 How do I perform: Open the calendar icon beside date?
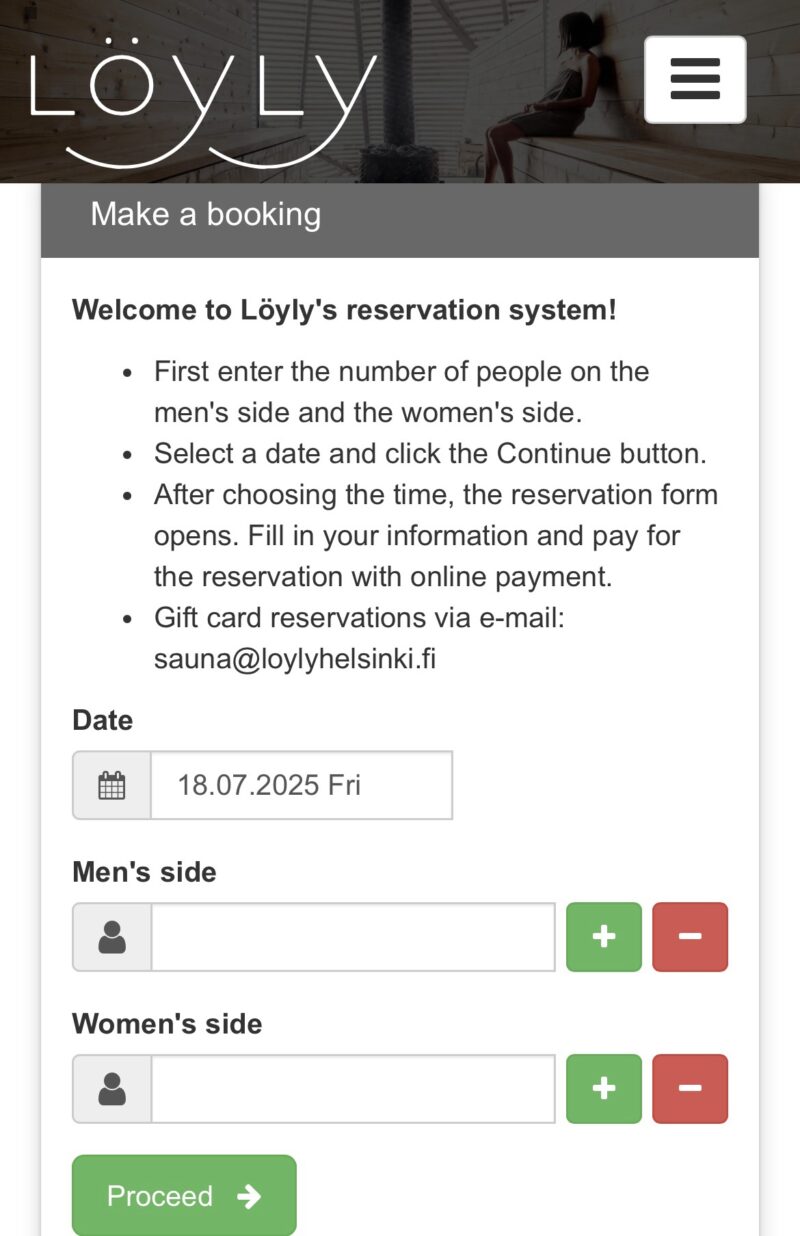112,785
